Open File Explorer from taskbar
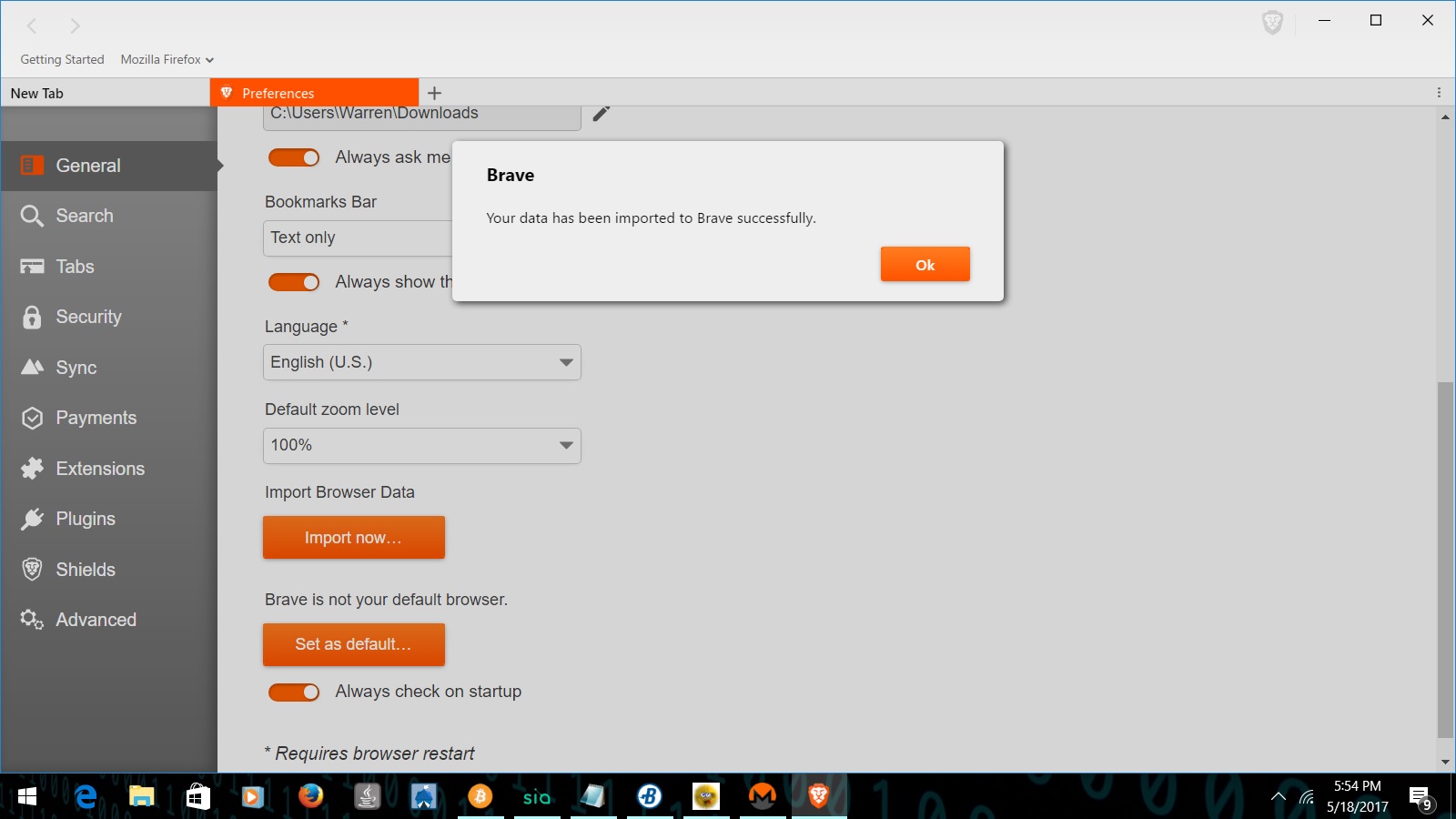Viewport: 1456px width, 819px height. [x=141, y=797]
